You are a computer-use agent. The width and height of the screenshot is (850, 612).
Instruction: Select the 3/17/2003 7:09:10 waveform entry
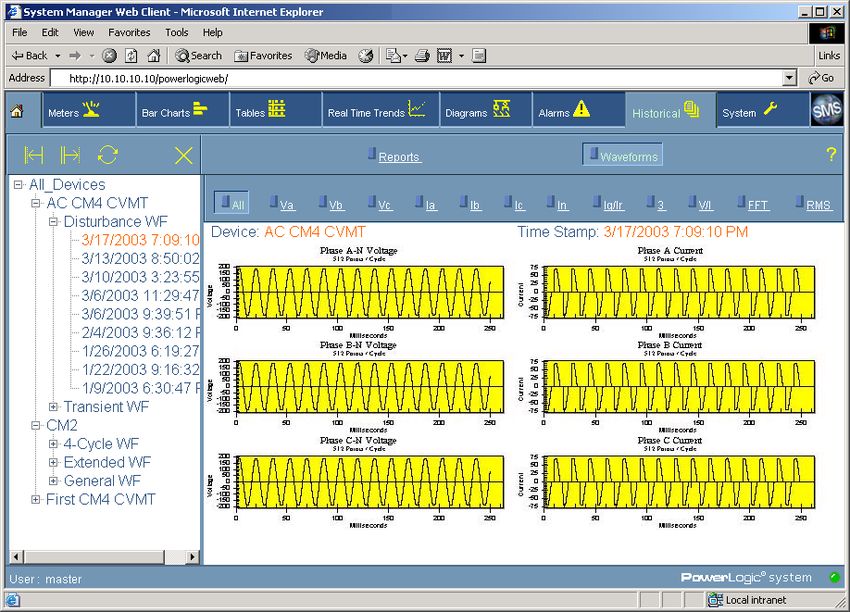[140, 240]
